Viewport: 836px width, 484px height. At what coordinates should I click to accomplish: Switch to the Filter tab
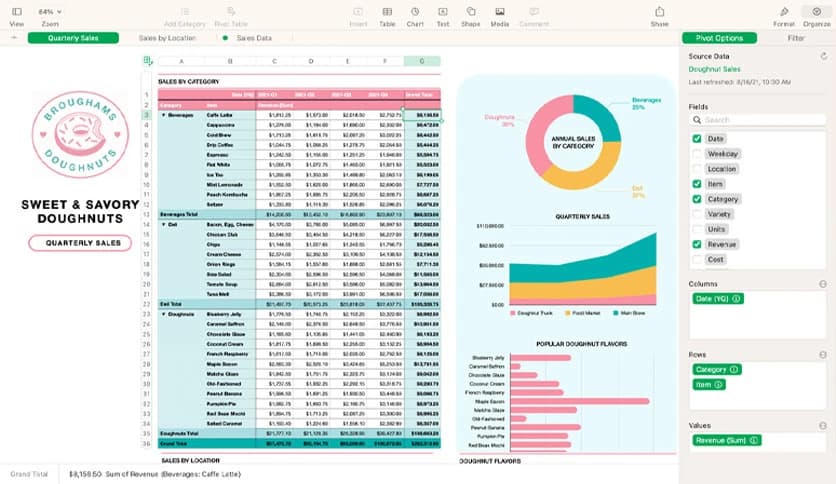tap(796, 38)
